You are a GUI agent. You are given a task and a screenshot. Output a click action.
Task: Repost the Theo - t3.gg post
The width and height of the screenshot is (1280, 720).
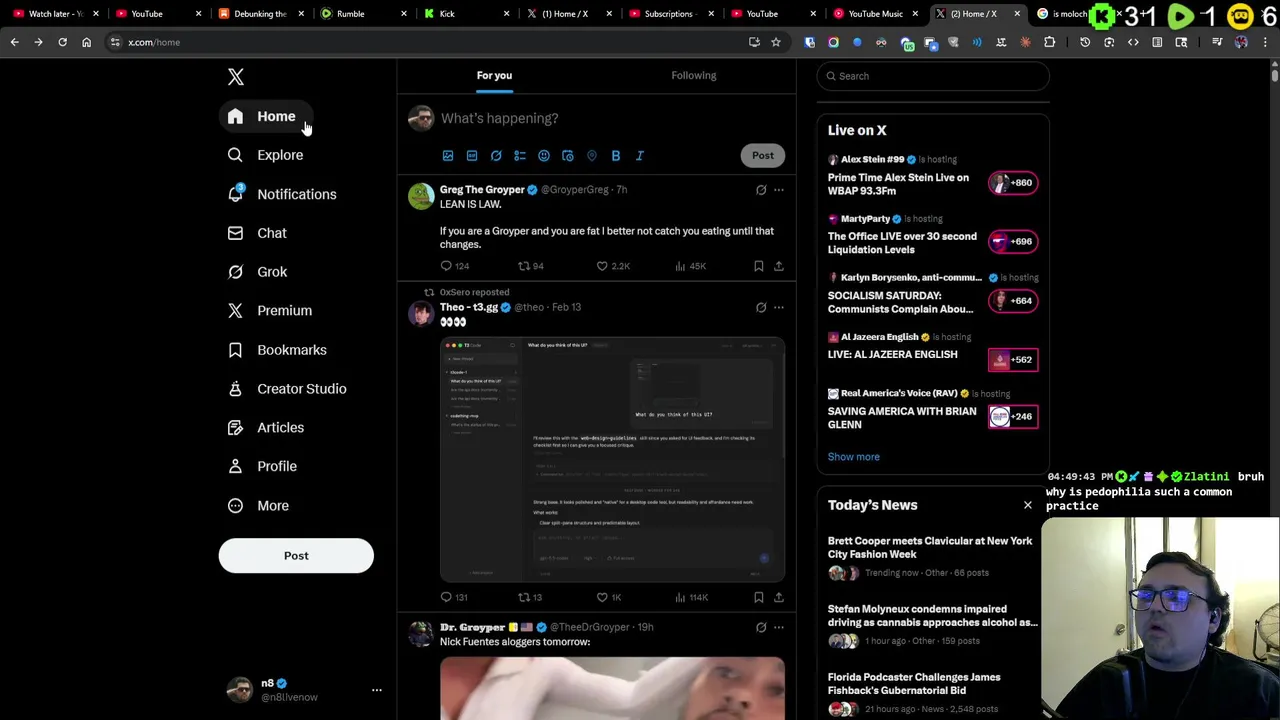[530, 597]
